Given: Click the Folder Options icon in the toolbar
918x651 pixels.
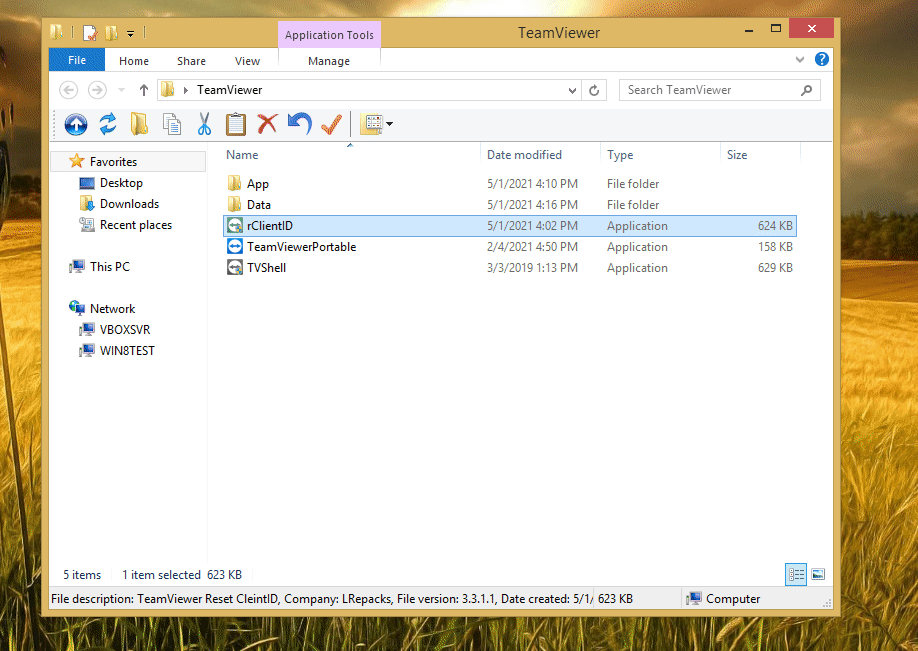Looking at the screenshot, I should coord(139,124).
